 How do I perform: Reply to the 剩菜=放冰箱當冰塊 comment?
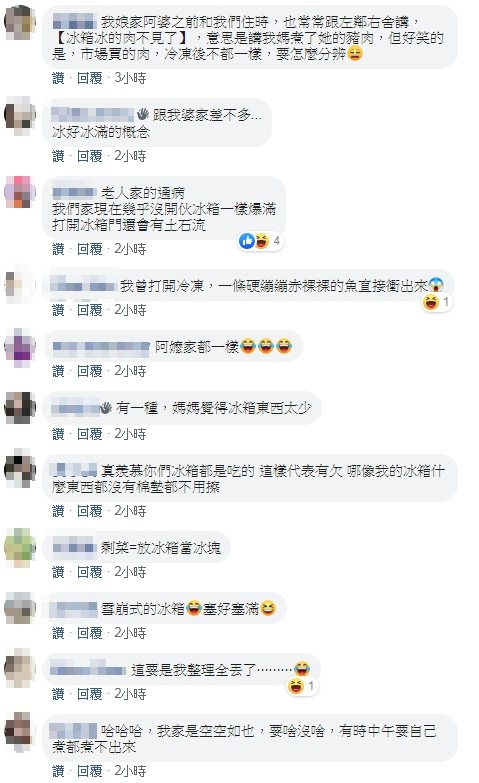coord(89,572)
